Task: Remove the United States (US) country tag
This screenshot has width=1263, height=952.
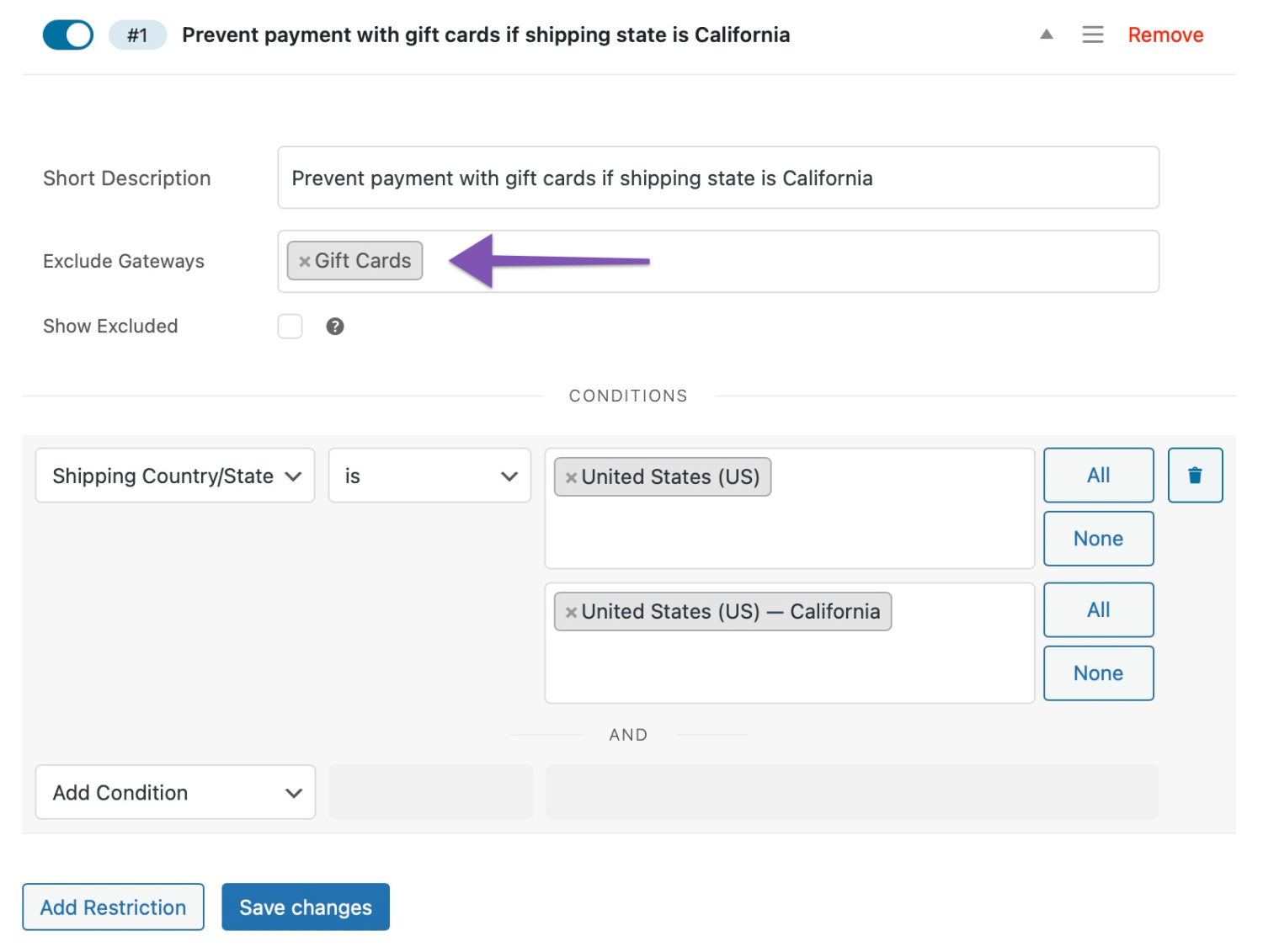Action: [x=572, y=476]
